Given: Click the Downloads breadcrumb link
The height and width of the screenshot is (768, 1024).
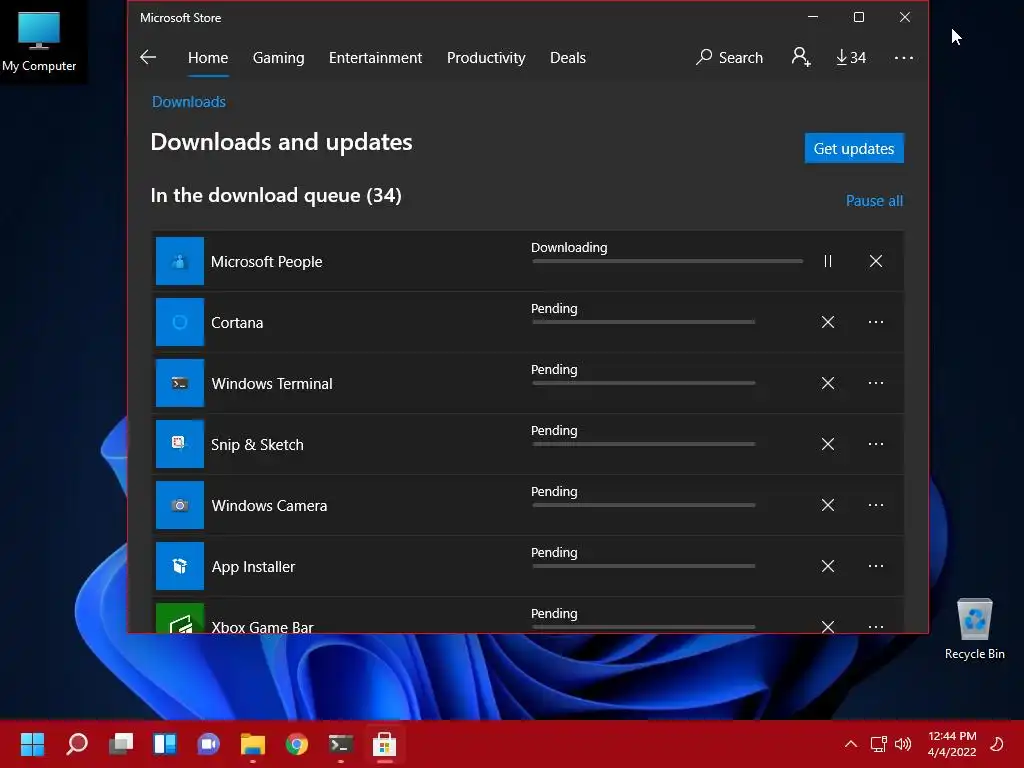Looking at the screenshot, I should (189, 102).
